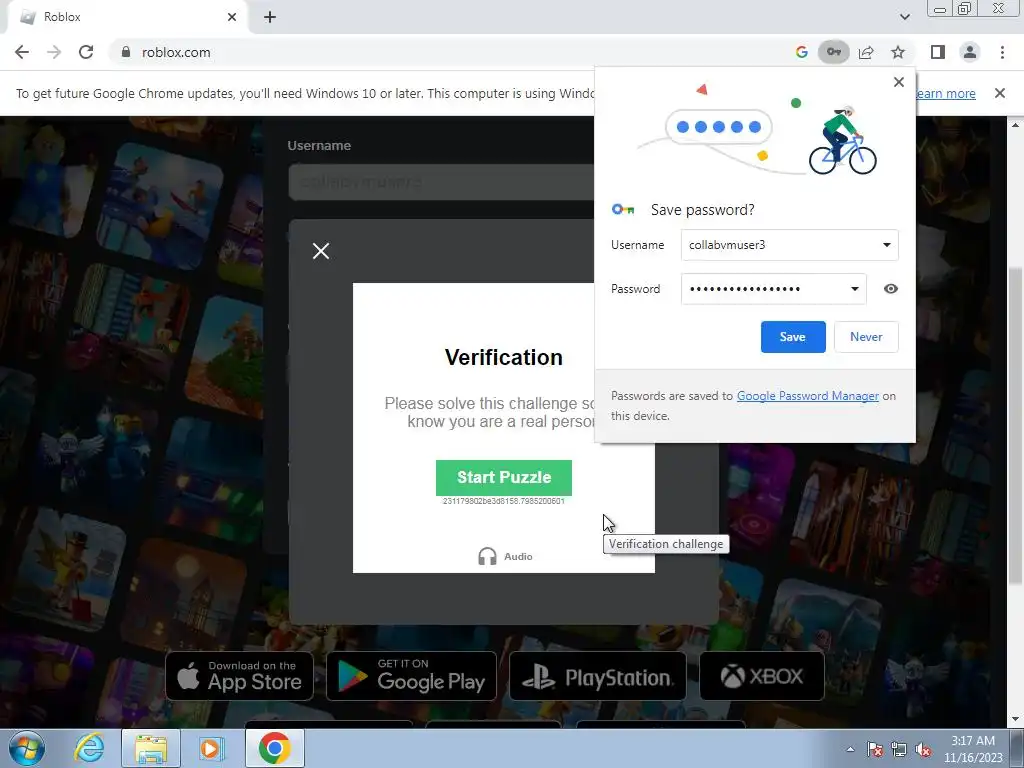Click the share page icon
Viewport: 1024px width, 768px height.
[866, 52]
